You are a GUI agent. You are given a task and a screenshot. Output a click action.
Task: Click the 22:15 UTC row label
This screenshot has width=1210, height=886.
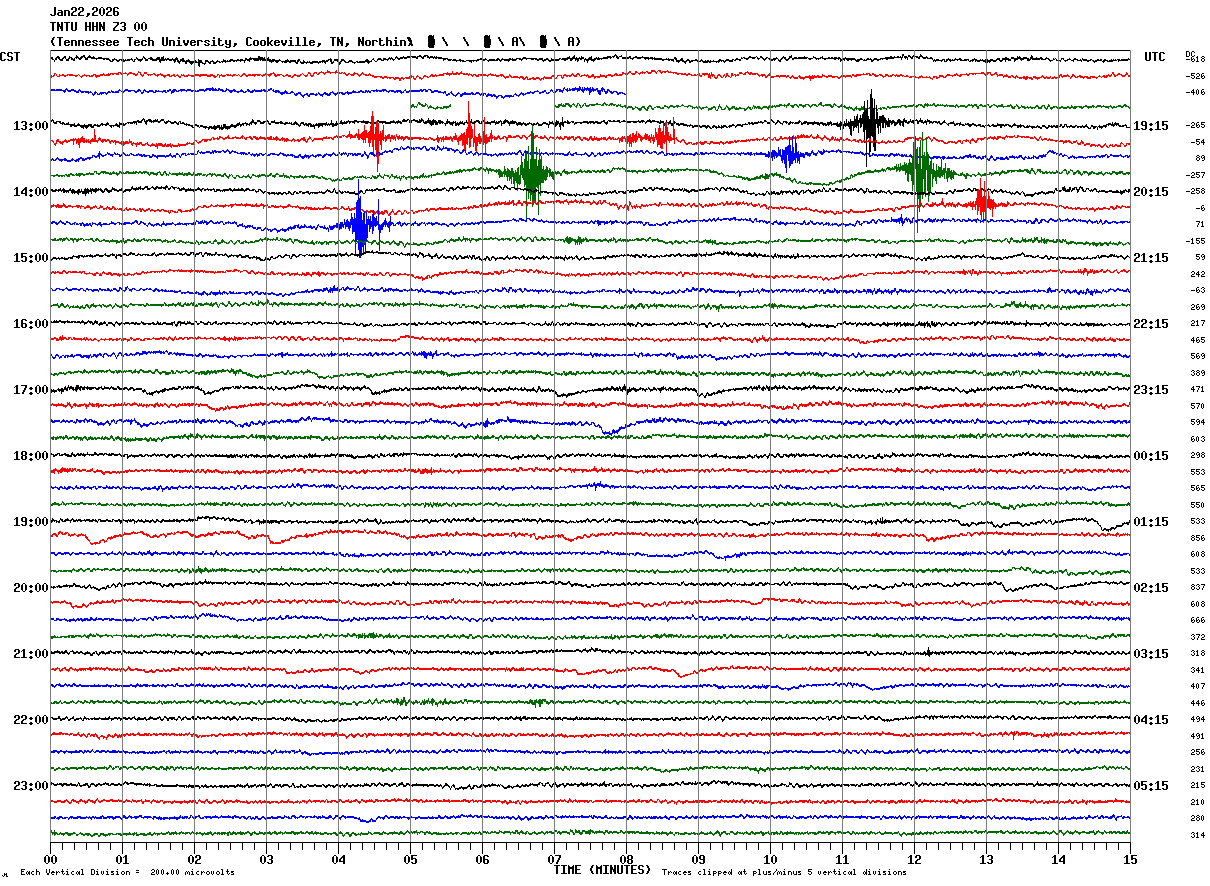tap(1151, 324)
